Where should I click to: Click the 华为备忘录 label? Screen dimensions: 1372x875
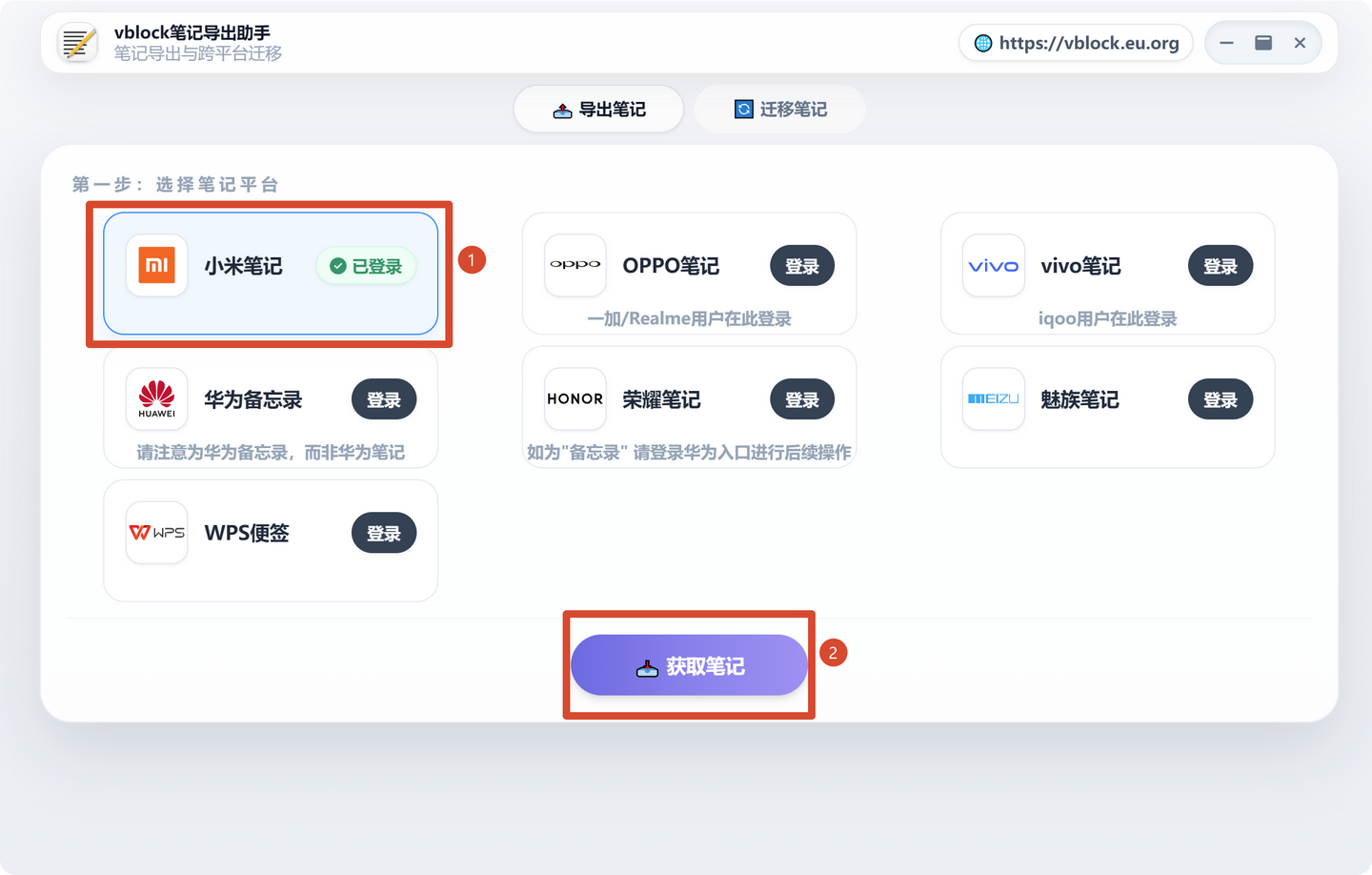(252, 399)
